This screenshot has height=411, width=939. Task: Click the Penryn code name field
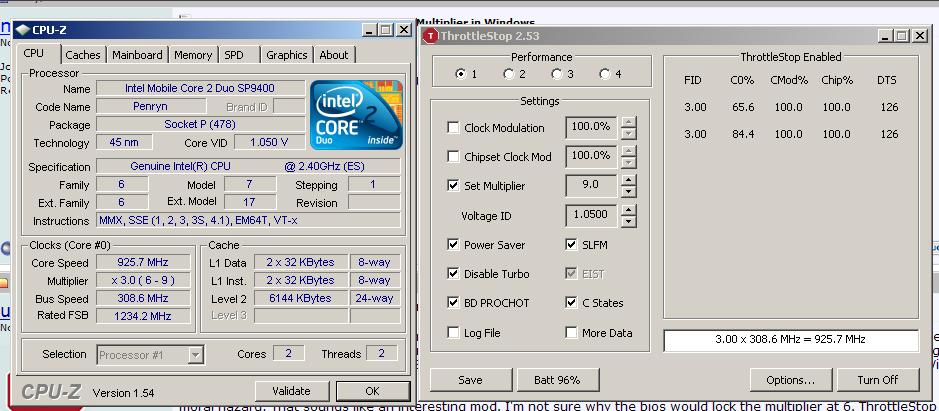[x=151, y=107]
